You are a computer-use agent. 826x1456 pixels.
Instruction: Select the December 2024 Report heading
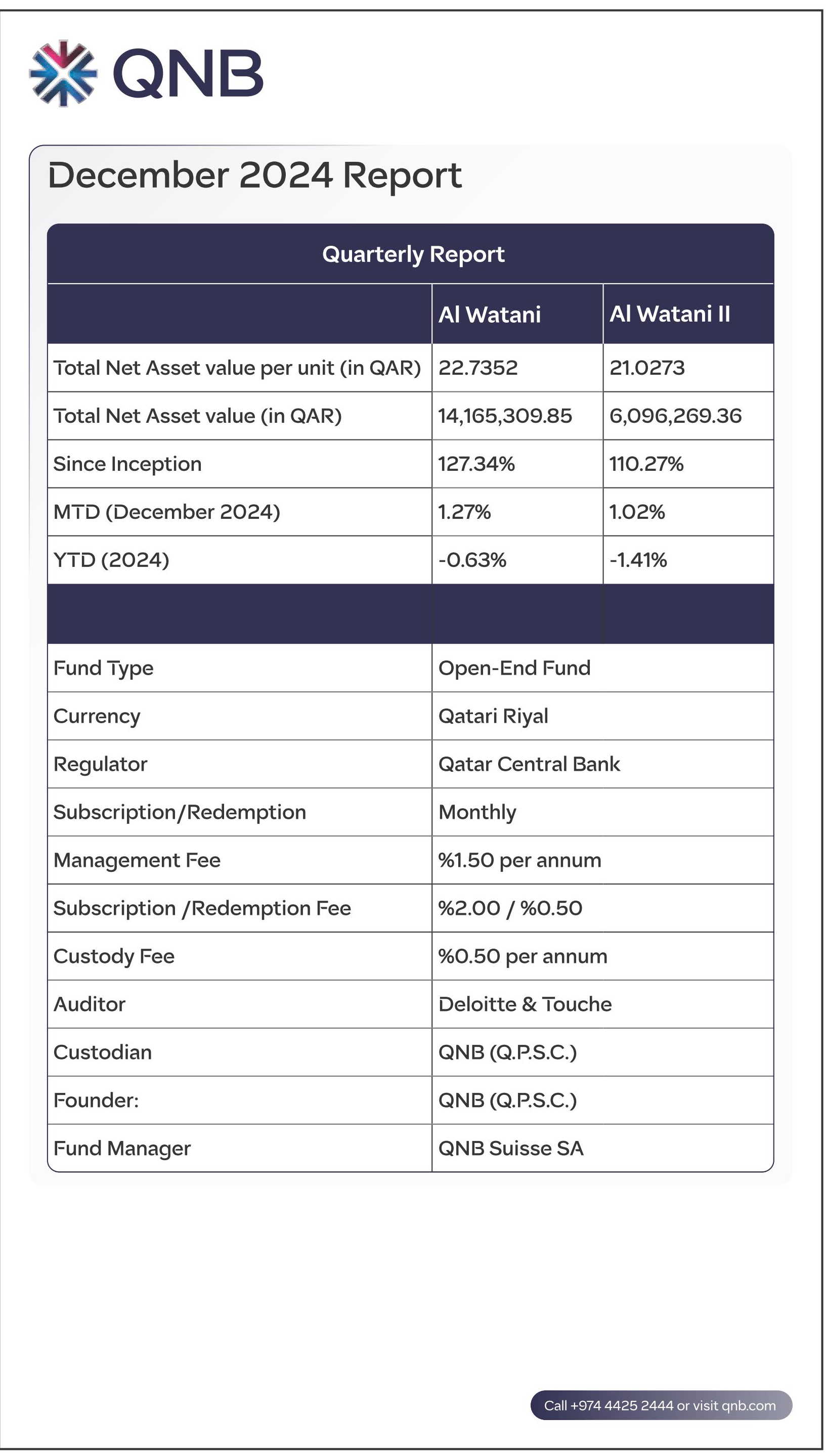[x=255, y=175]
